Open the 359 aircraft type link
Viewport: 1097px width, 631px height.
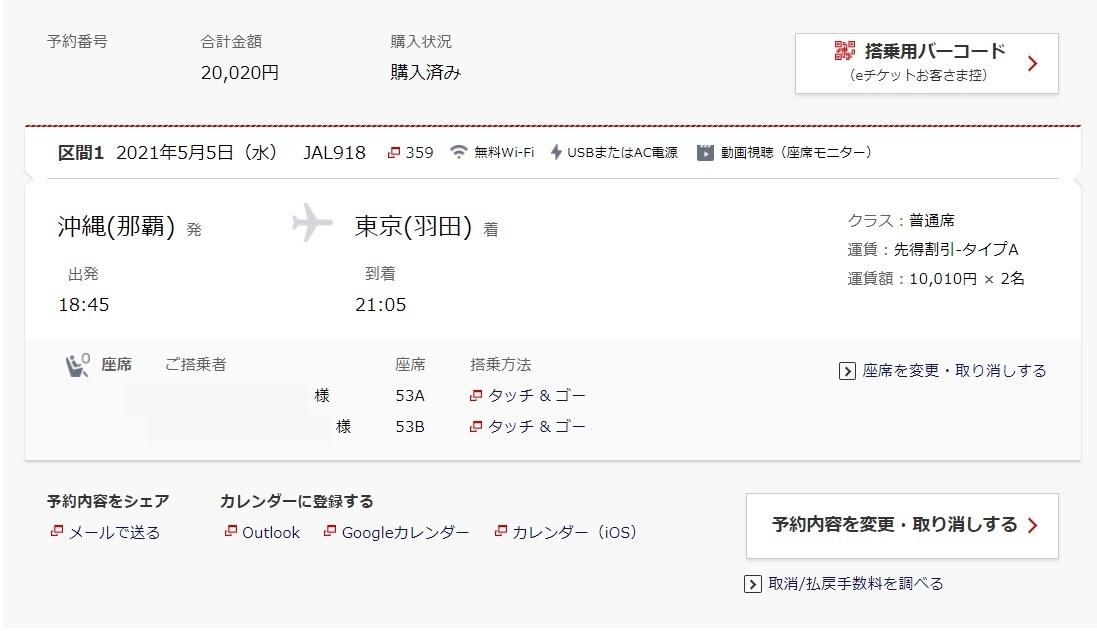tap(411, 153)
